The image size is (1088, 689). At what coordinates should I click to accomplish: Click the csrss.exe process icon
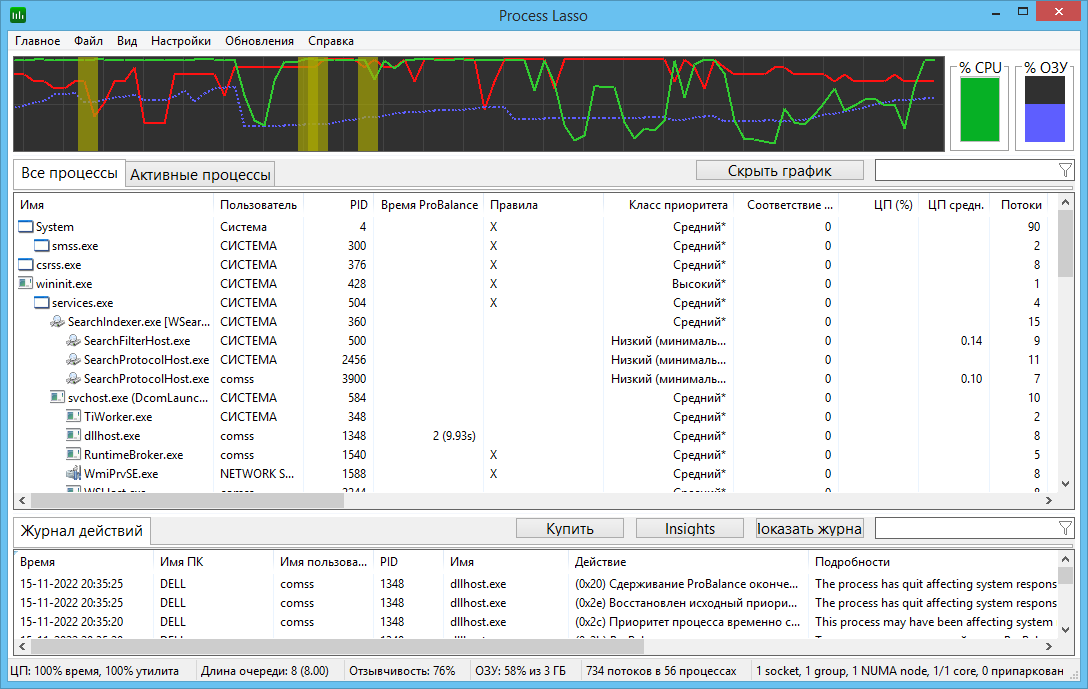click(x=26, y=265)
